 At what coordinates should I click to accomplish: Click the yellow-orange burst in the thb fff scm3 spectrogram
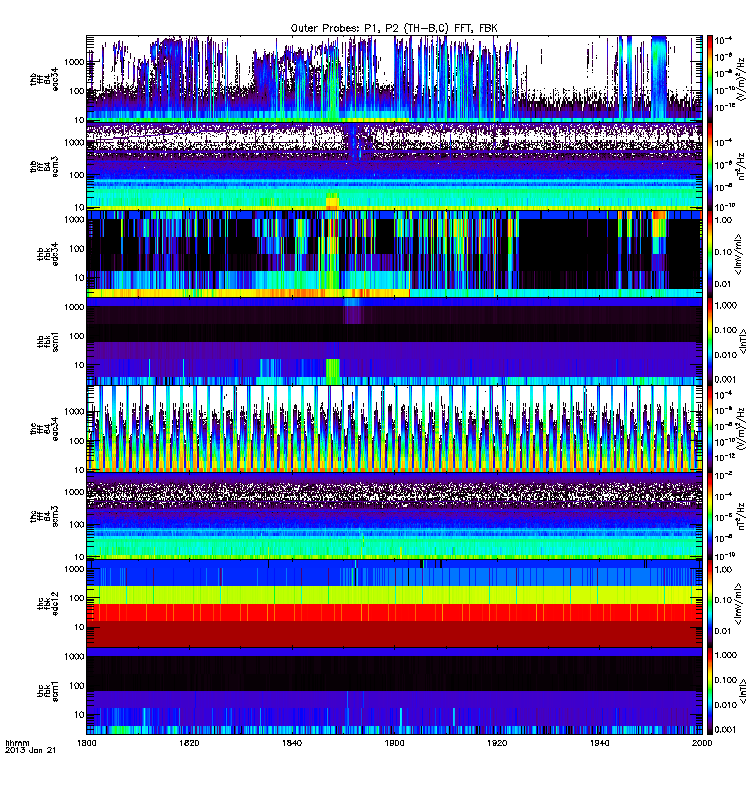point(332,201)
